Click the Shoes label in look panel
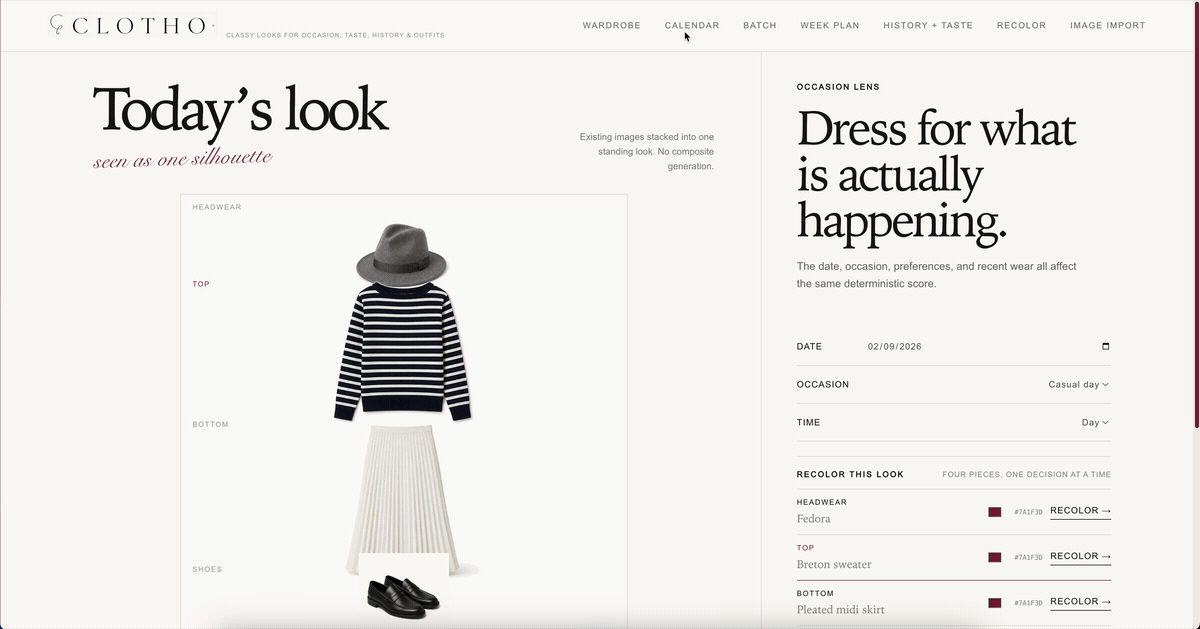The width and height of the screenshot is (1200, 629). click(207, 569)
